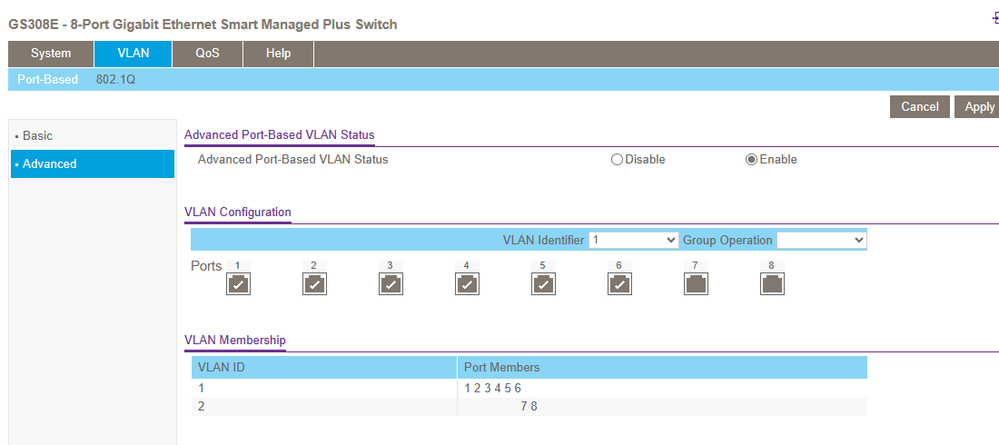999x445 pixels.
Task: Toggle port 5 membership icon
Action: [543, 285]
